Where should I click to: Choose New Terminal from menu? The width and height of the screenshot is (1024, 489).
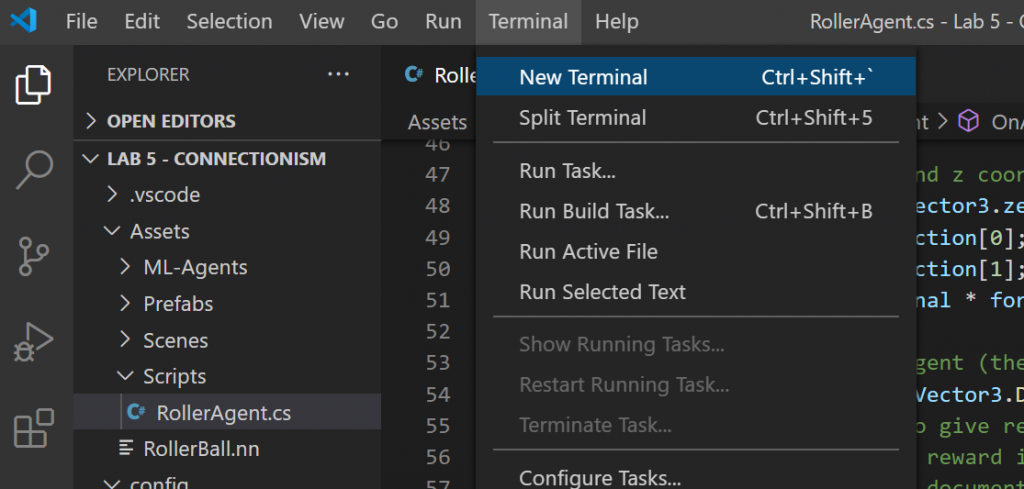coord(696,77)
